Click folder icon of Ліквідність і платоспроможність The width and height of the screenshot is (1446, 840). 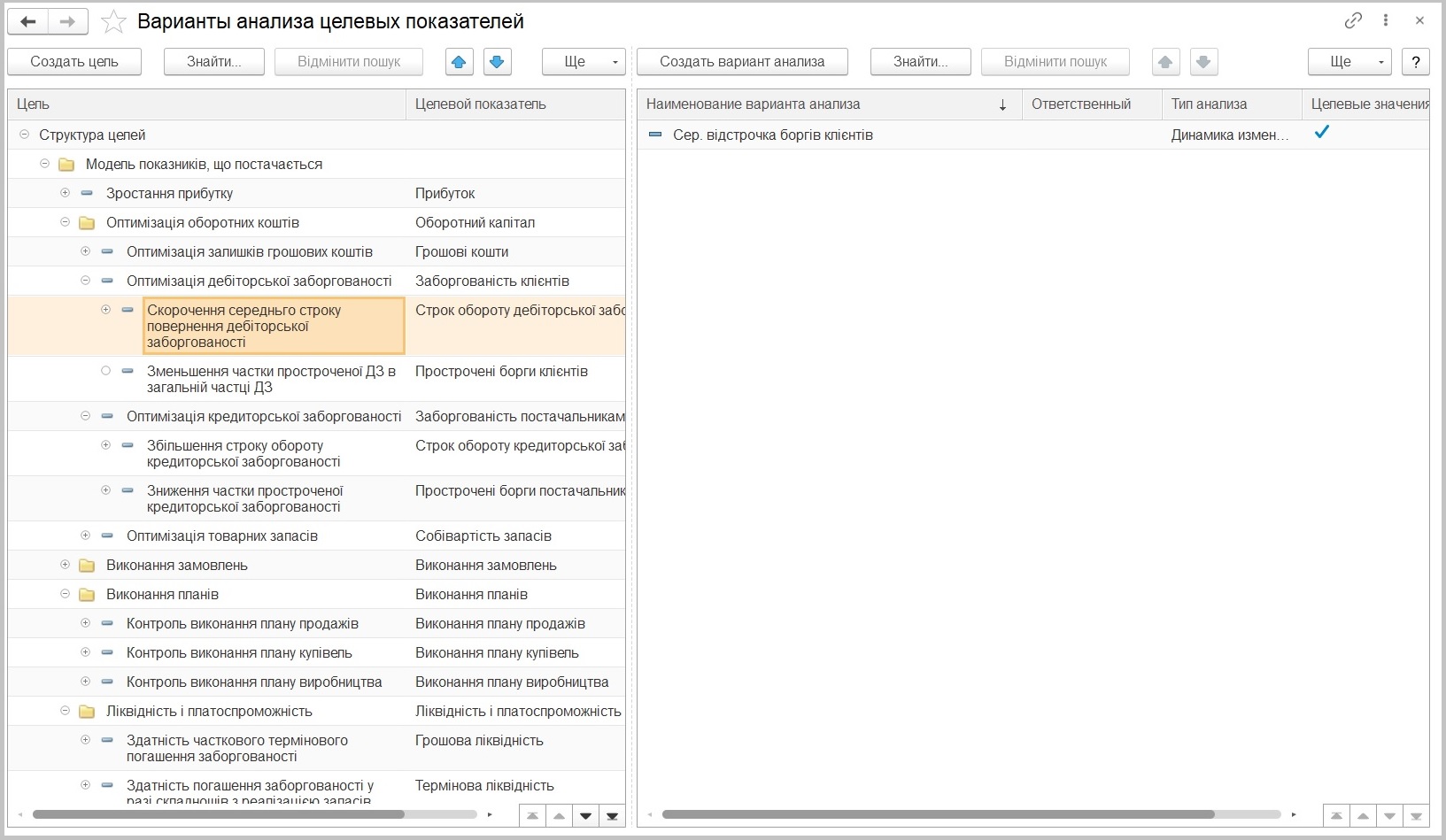[87, 712]
